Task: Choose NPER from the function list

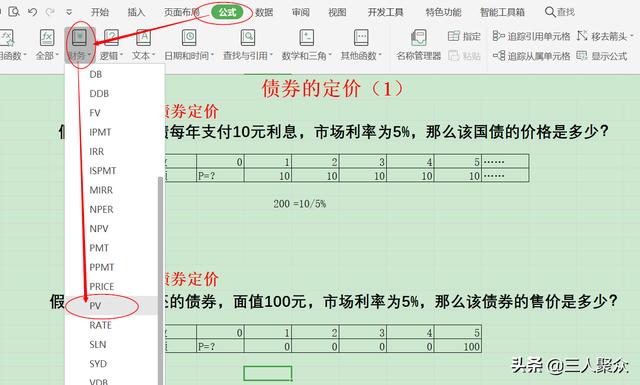Action: pos(111,209)
